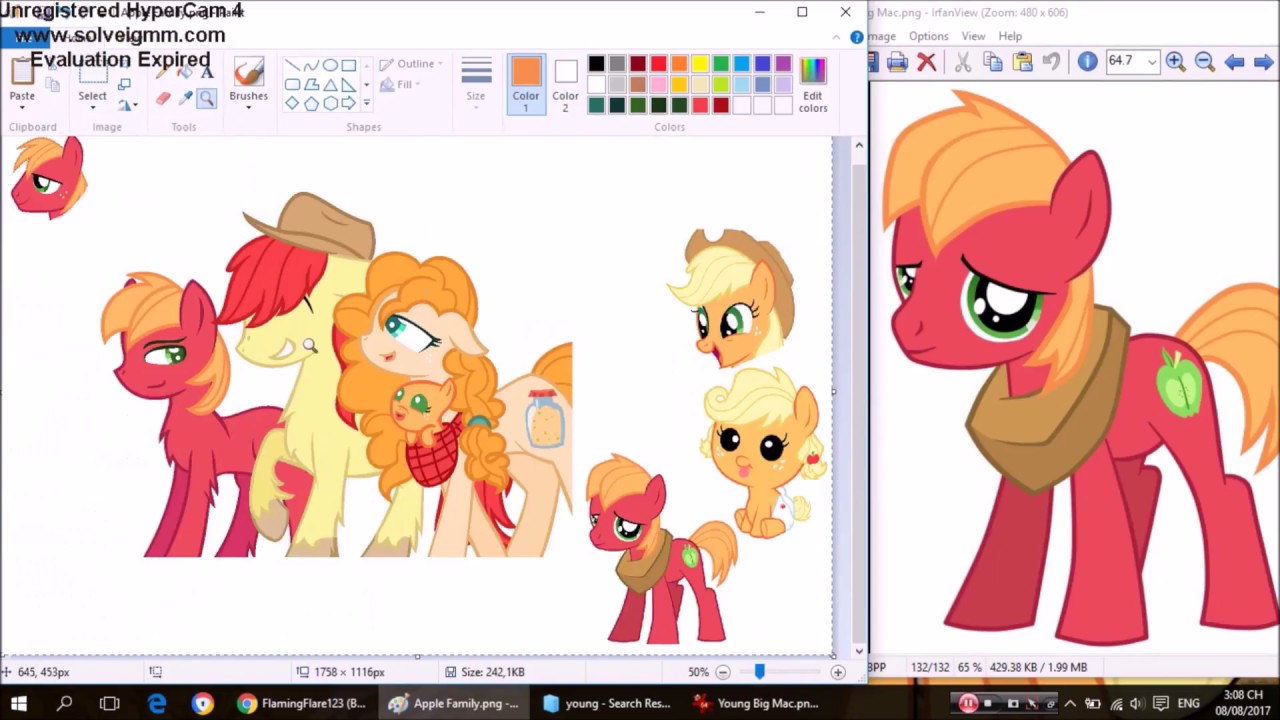The width and height of the screenshot is (1280, 720).
Task: Pick the black color swatch
Action: (596, 64)
